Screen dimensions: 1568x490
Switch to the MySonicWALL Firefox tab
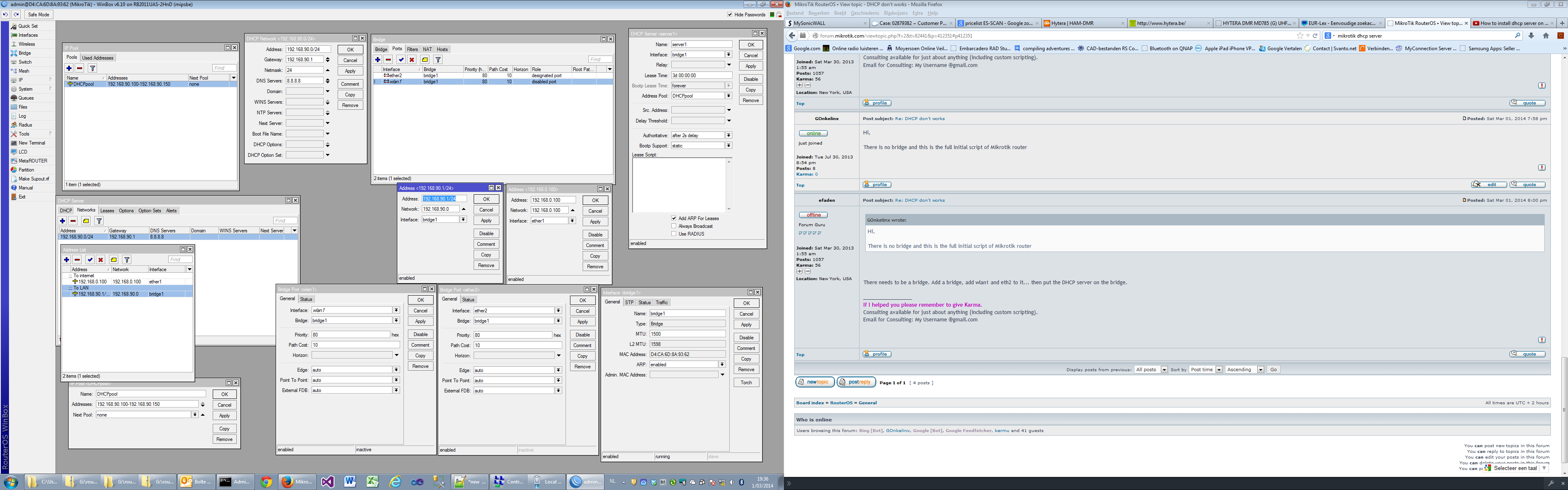(x=826, y=23)
